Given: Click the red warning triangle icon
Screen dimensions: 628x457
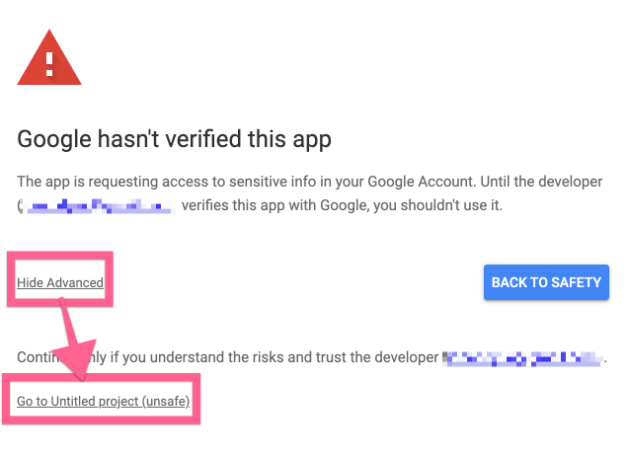Looking at the screenshot, I should 49,59.
